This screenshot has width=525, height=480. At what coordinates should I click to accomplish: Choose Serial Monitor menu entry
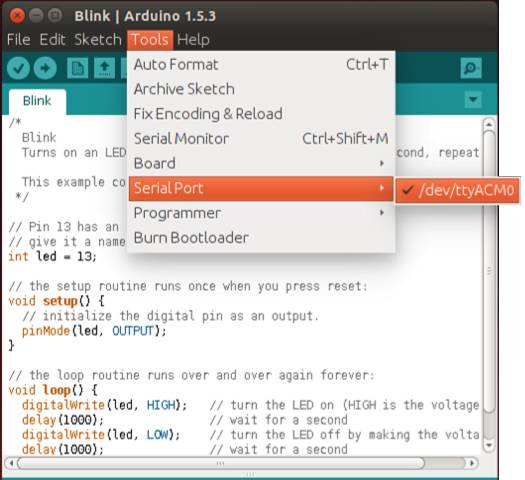pyautogui.click(x=261, y=139)
